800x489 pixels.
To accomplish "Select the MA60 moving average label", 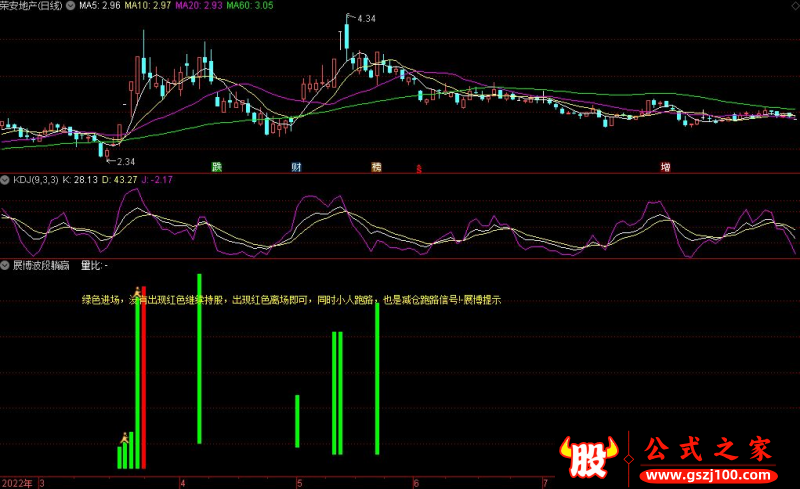I will coord(249,6).
